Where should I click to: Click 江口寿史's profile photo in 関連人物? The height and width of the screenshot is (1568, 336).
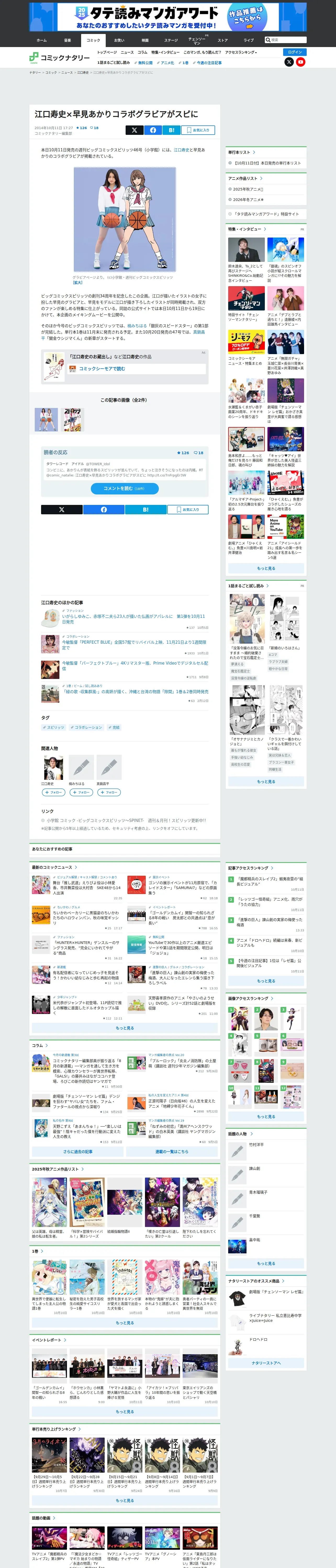click(54, 768)
